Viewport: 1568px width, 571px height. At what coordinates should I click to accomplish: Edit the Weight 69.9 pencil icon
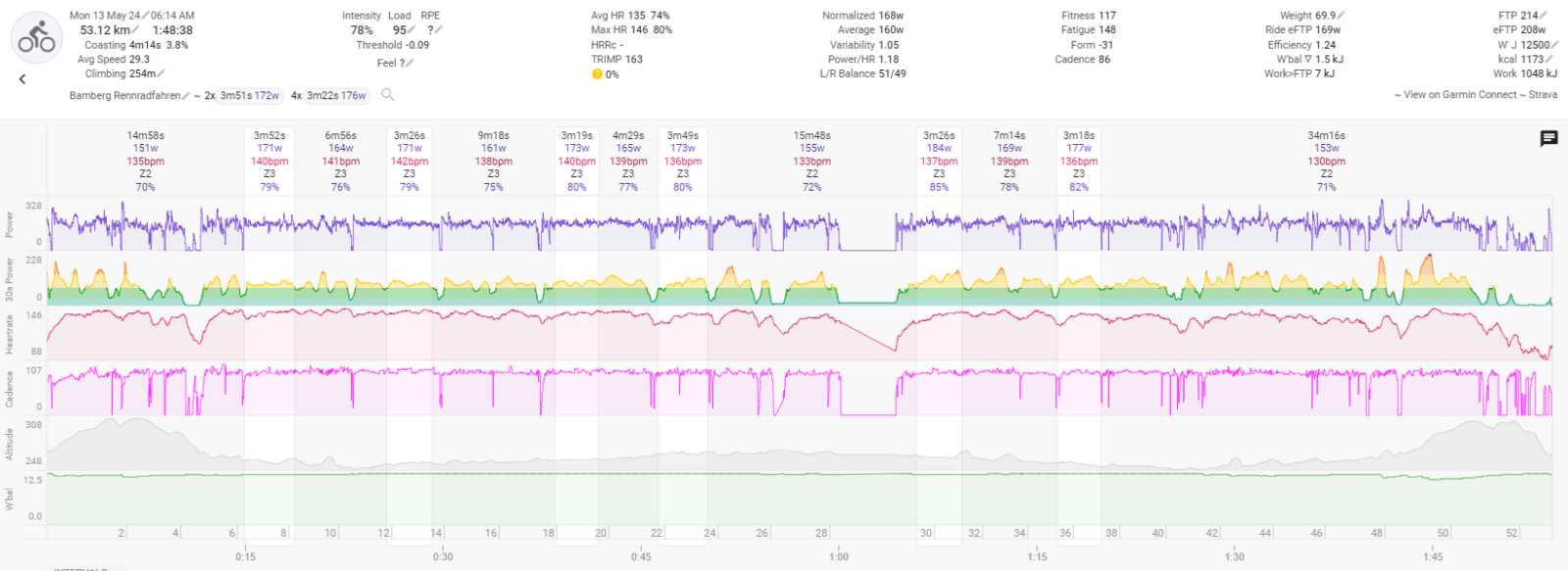[x=1341, y=16]
